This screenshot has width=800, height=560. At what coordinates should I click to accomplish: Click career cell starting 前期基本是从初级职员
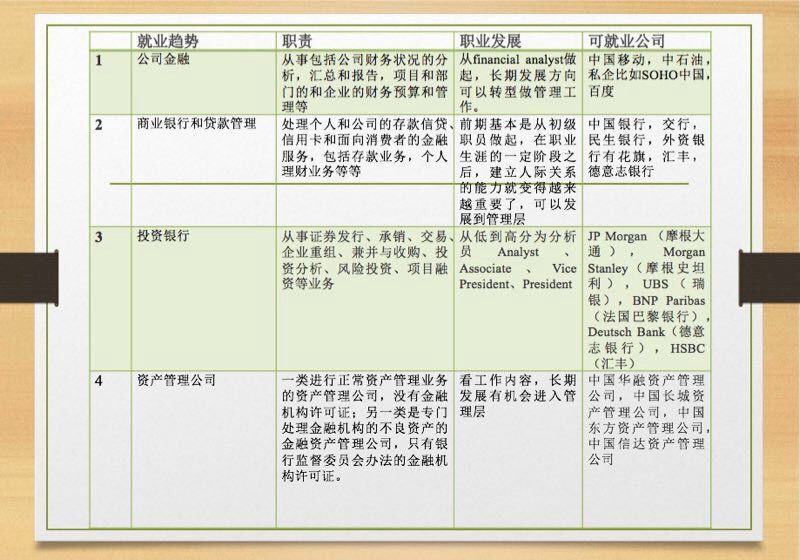click(x=518, y=170)
